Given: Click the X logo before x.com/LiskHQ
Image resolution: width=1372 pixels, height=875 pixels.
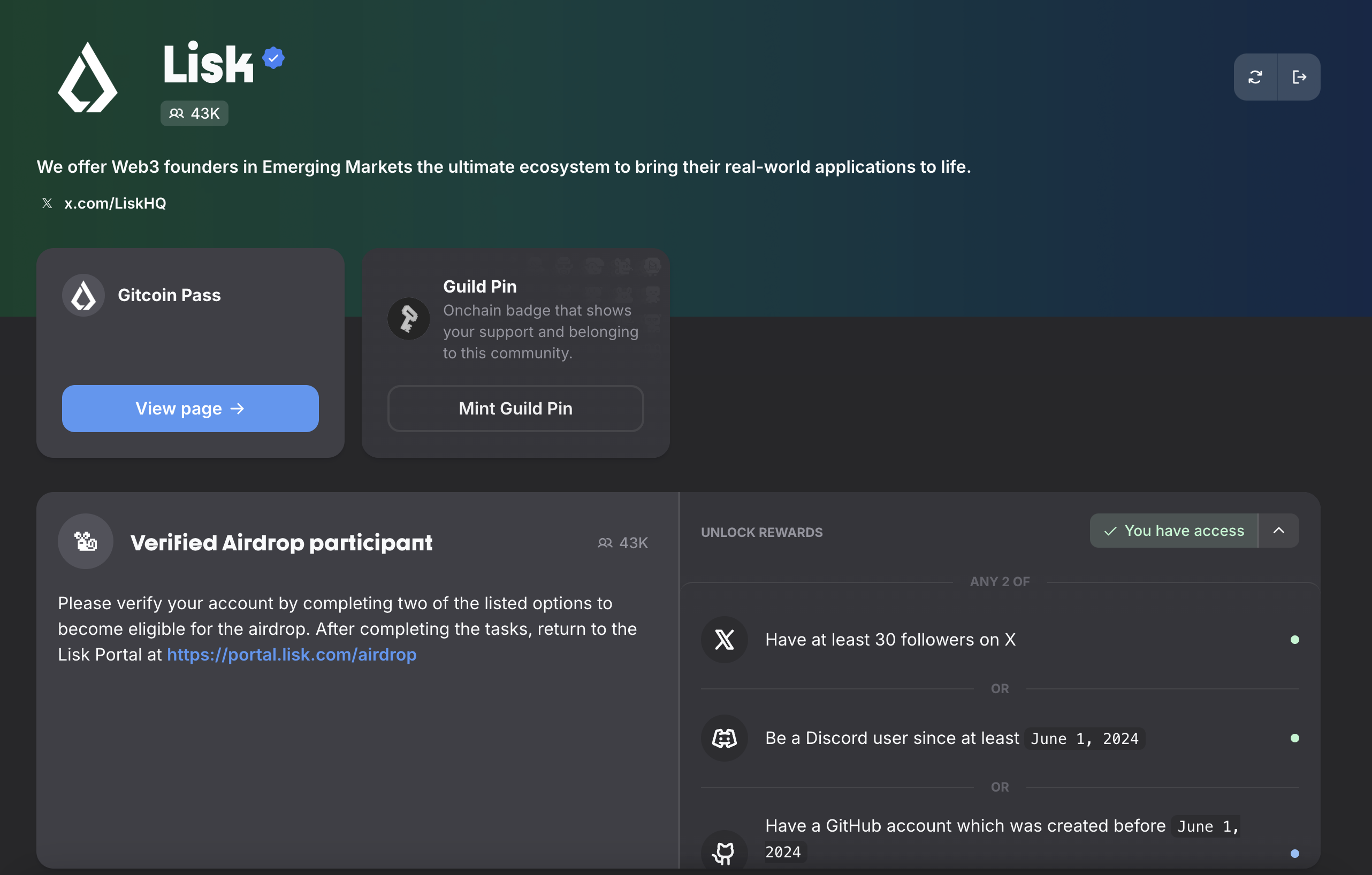Looking at the screenshot, I should (x=47, y=203).
